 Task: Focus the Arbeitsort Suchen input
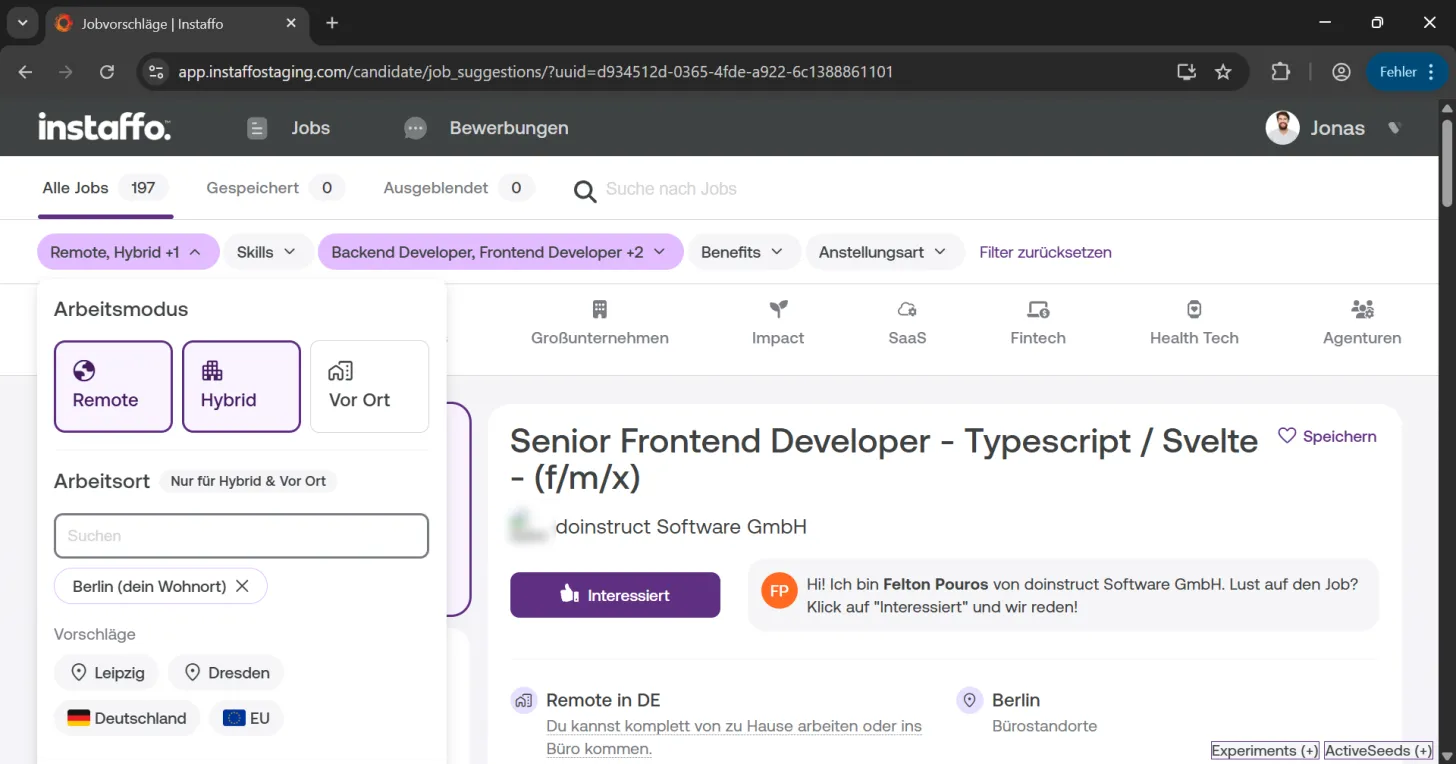pyautogui.click(x=241, y=536)
